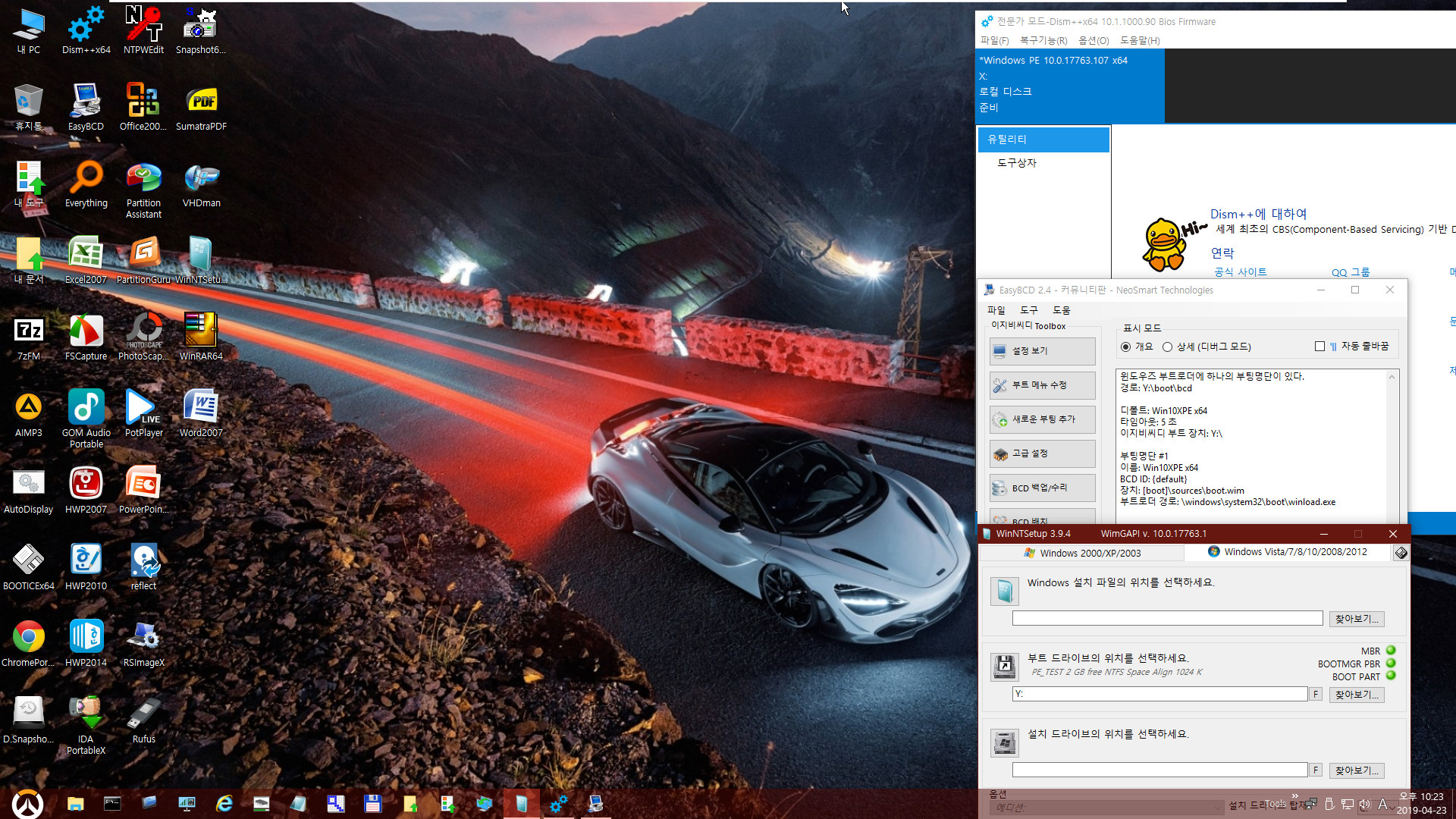The height and width of the screenshot is (819, 1456).
Task: Switch to Windows 2000/XP/2003 tab
Action: [x=1082, y=553]
